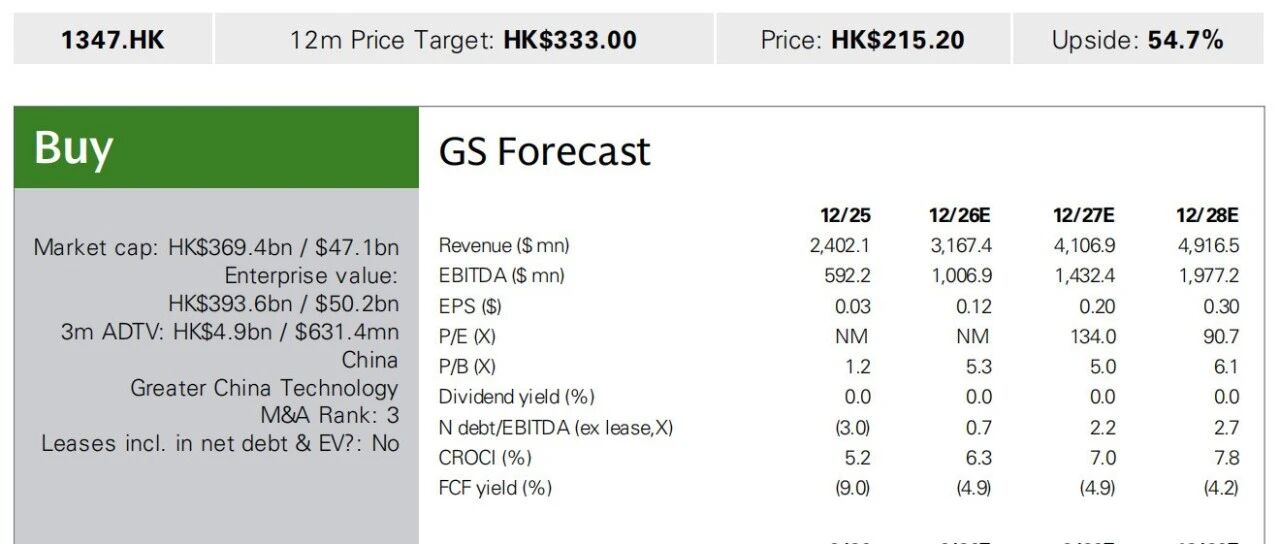Screen dimensions: 1280x544
Task: Click the Market cap HK$369.4bn text
Action: click(216, 248)
